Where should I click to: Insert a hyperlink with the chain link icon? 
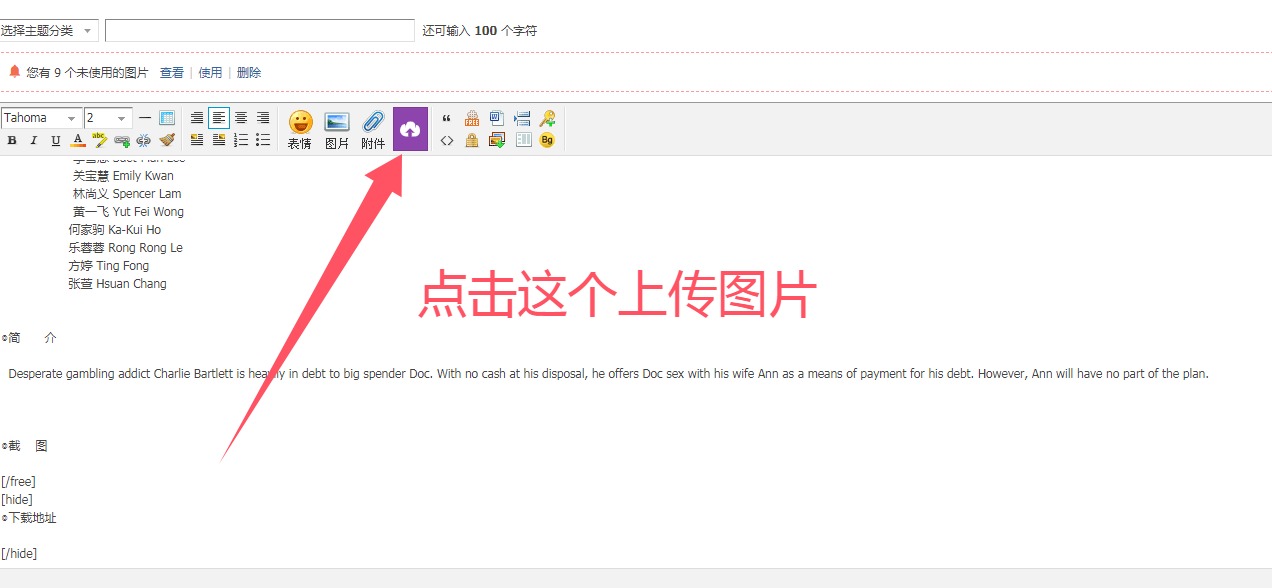pos(122,140)
